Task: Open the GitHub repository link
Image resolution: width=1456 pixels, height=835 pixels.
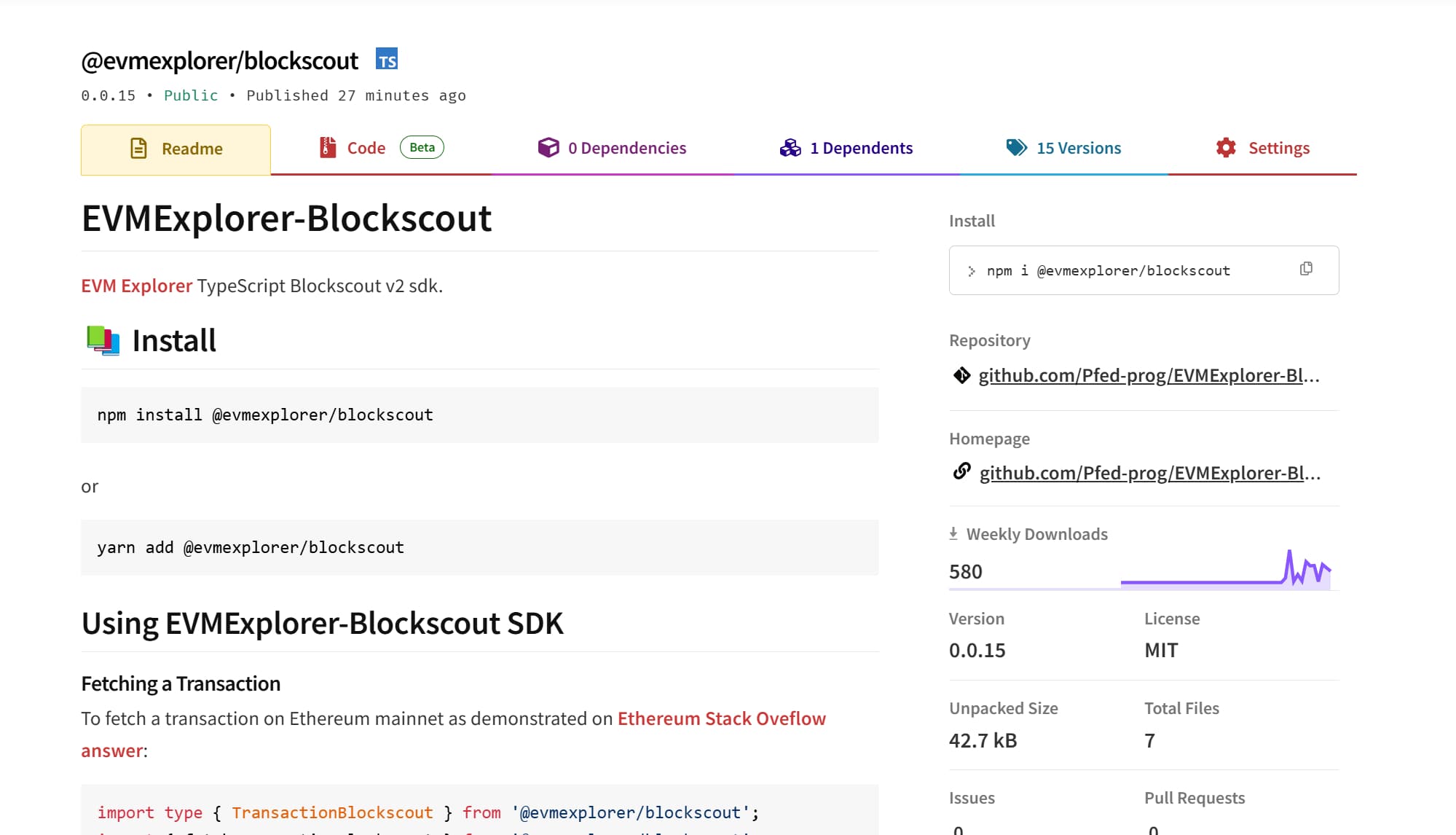Action: point(1149,375)
